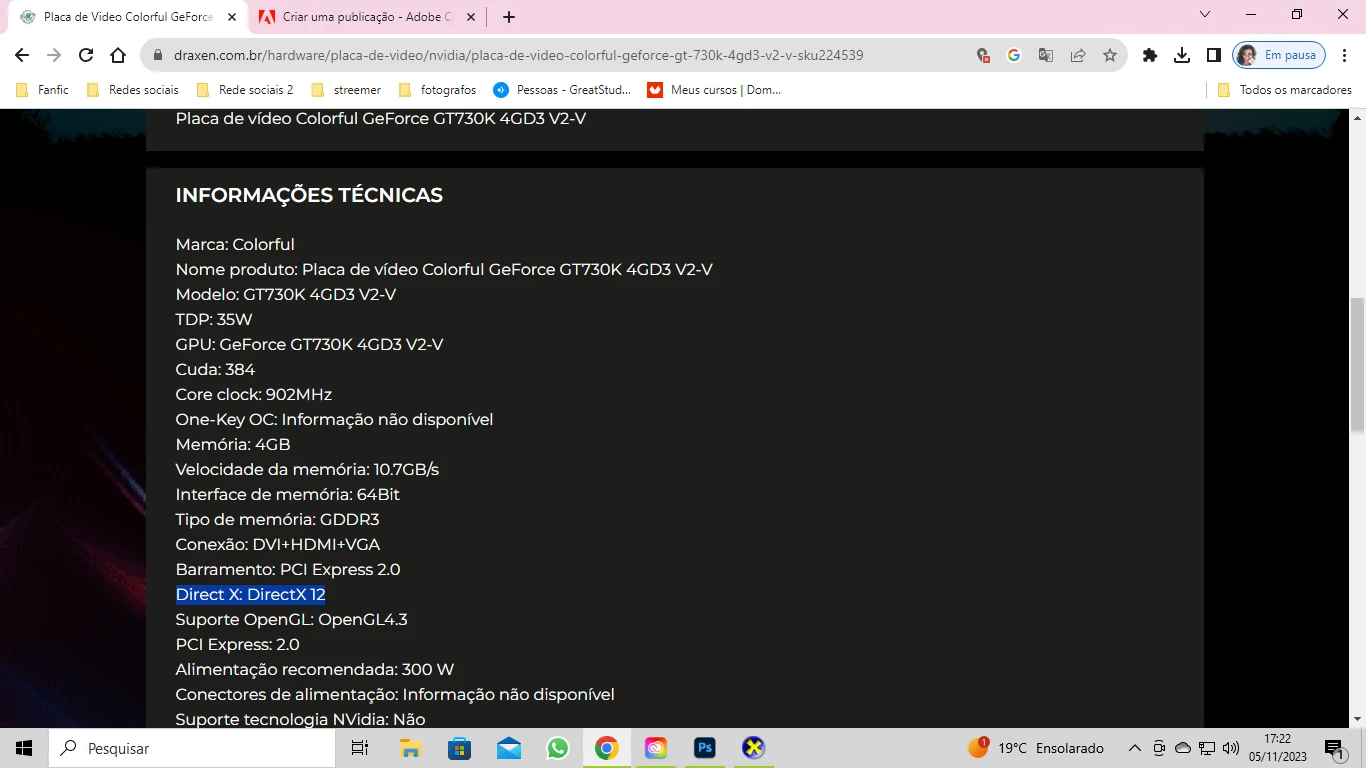
Task: Bookmark this tab with the star
Action: click(1109, 56)
